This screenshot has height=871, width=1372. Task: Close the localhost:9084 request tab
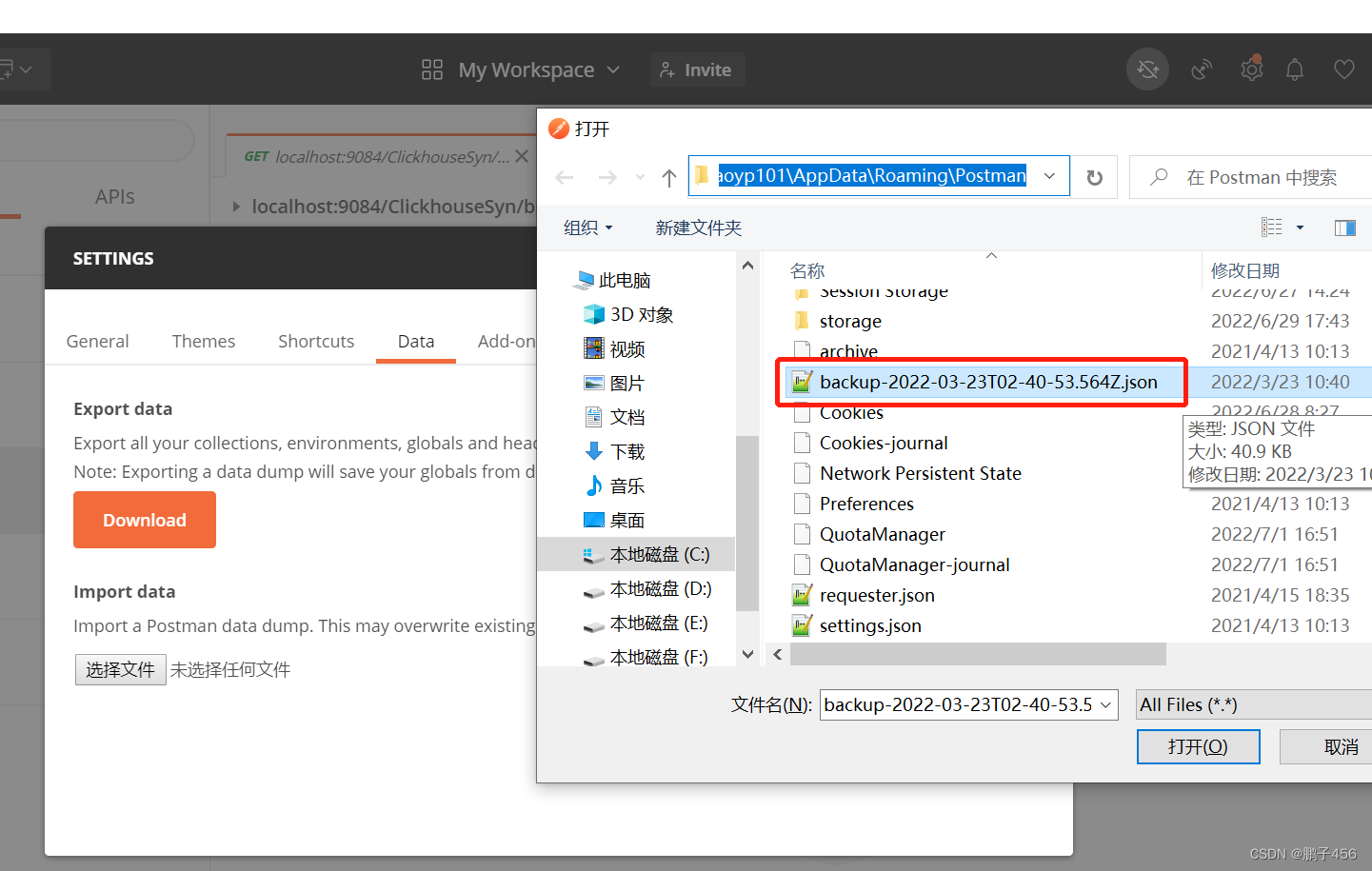click(522, 156)
